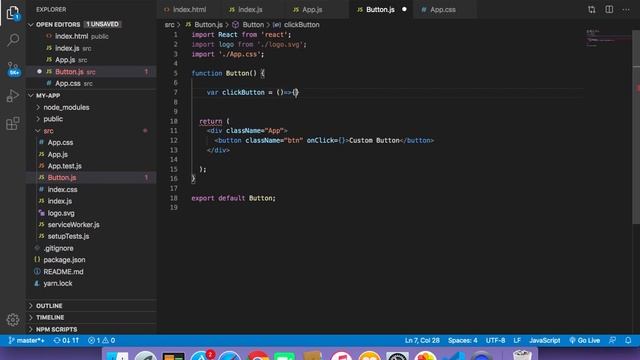Click the LF end-of-line selector
This screenshot has width=640, height=360.
point(517,340)
